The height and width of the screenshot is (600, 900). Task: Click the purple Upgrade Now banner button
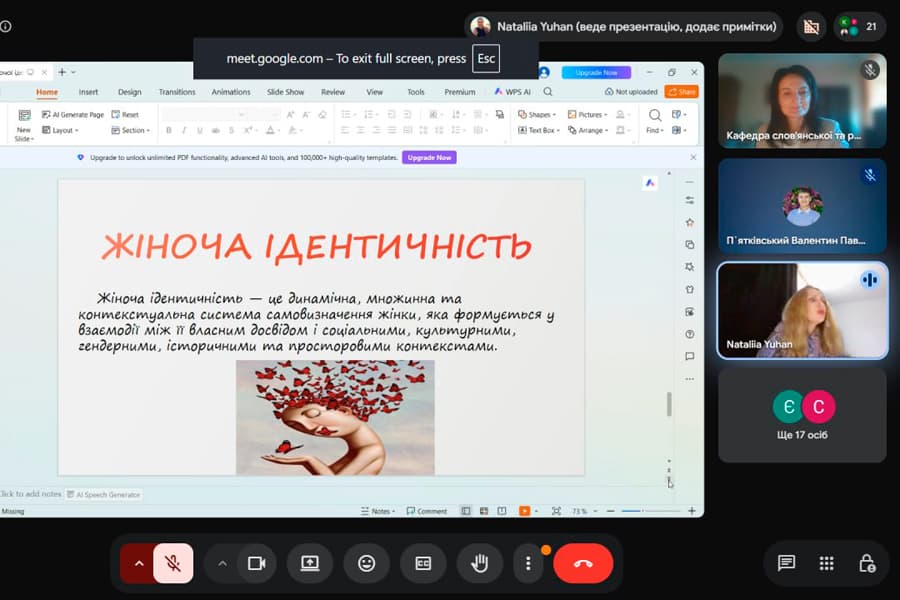[x=429, y=157]
